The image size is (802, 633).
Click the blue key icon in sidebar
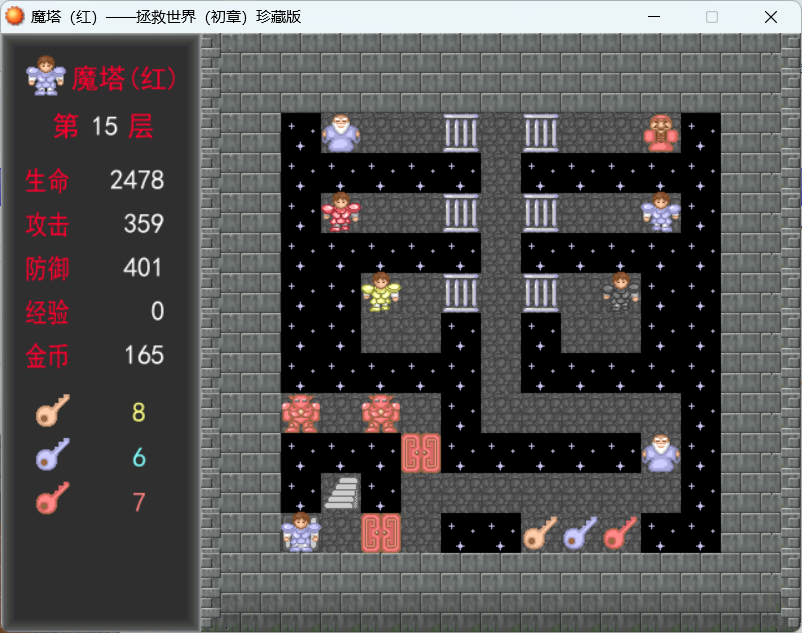pos(53,455)
